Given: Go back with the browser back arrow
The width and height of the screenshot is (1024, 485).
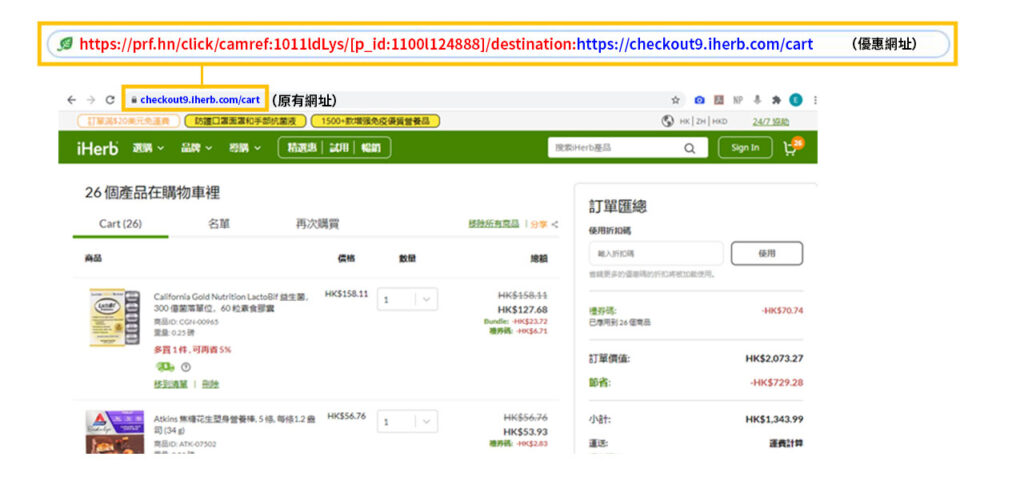Looking at the screenshot, I should click(x=71, y=100).
